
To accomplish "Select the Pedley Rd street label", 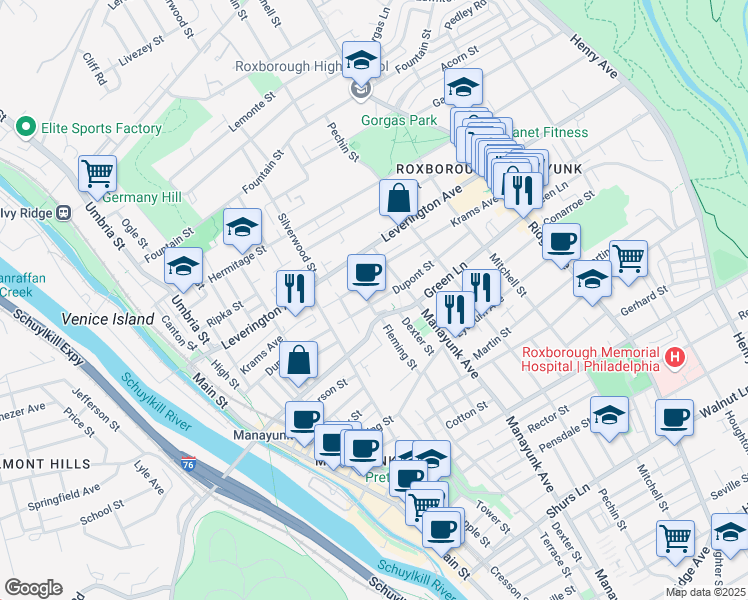I will 465,16.
